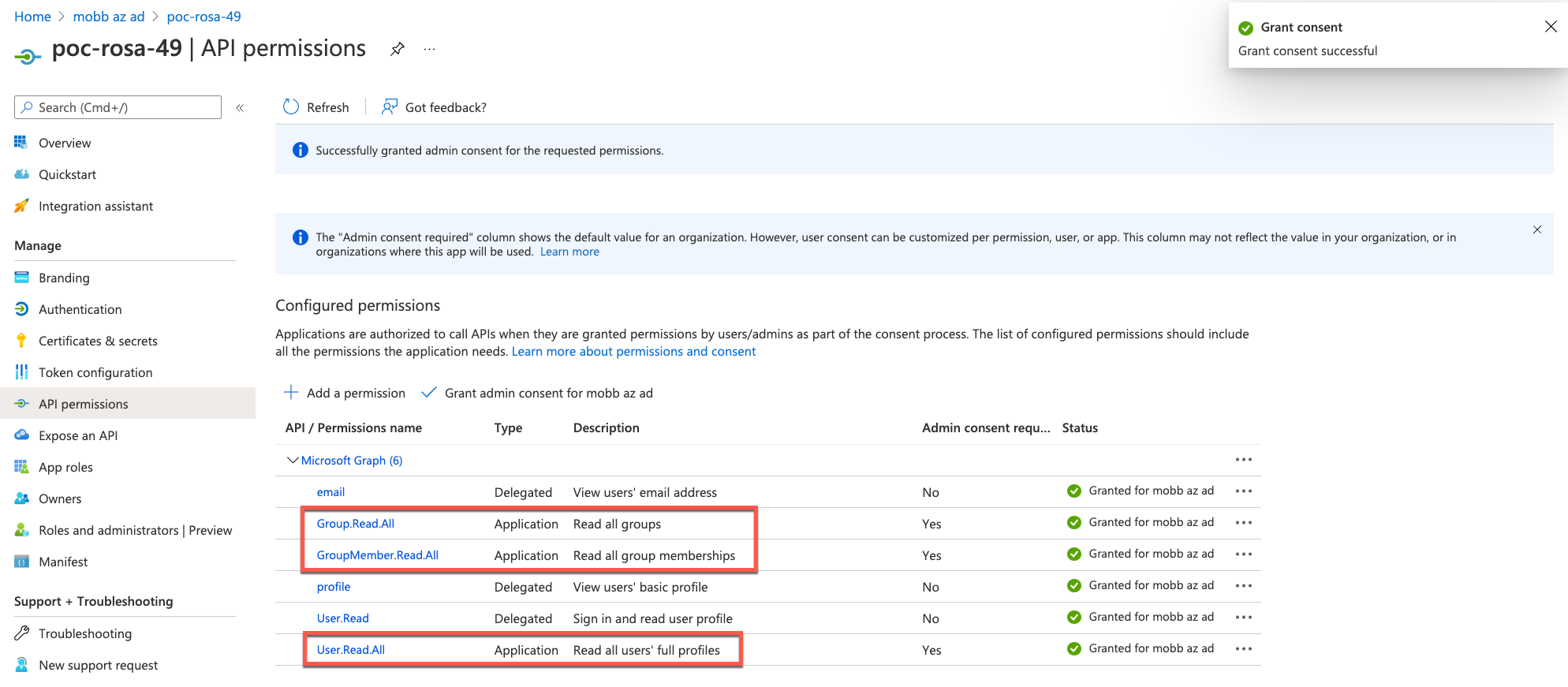Click the Overview grid icon in sidebar
This screenshot has height=687, width=1568.
[x=21, y=142]
